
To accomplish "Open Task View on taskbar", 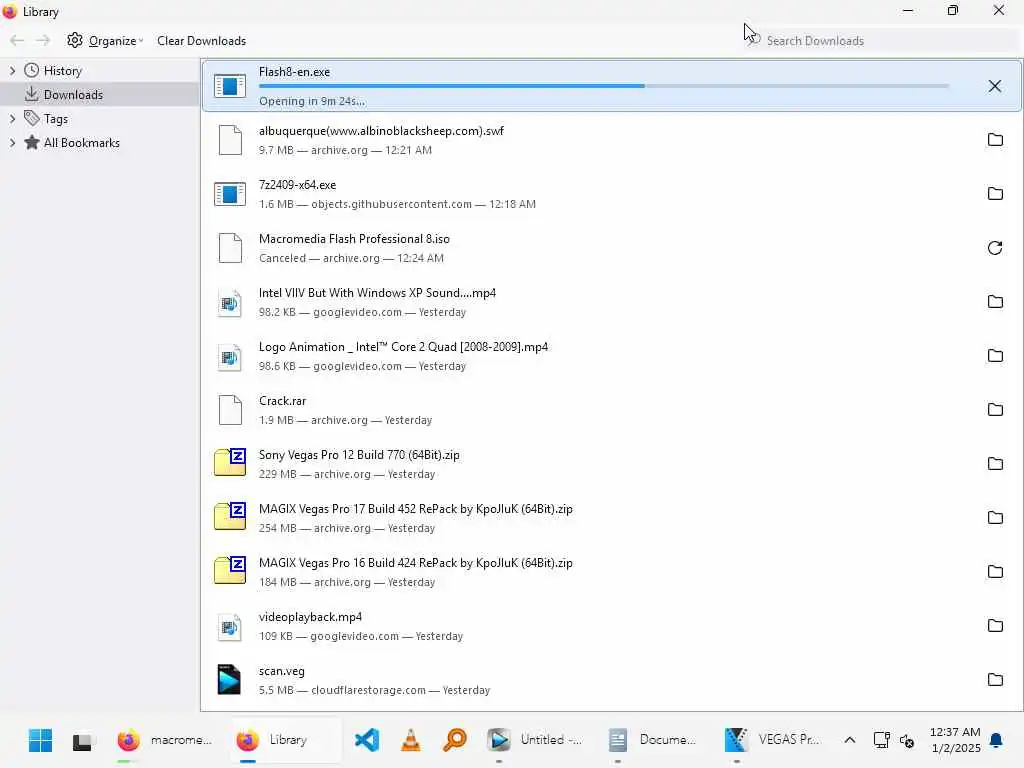I will [x=82, y=741].
